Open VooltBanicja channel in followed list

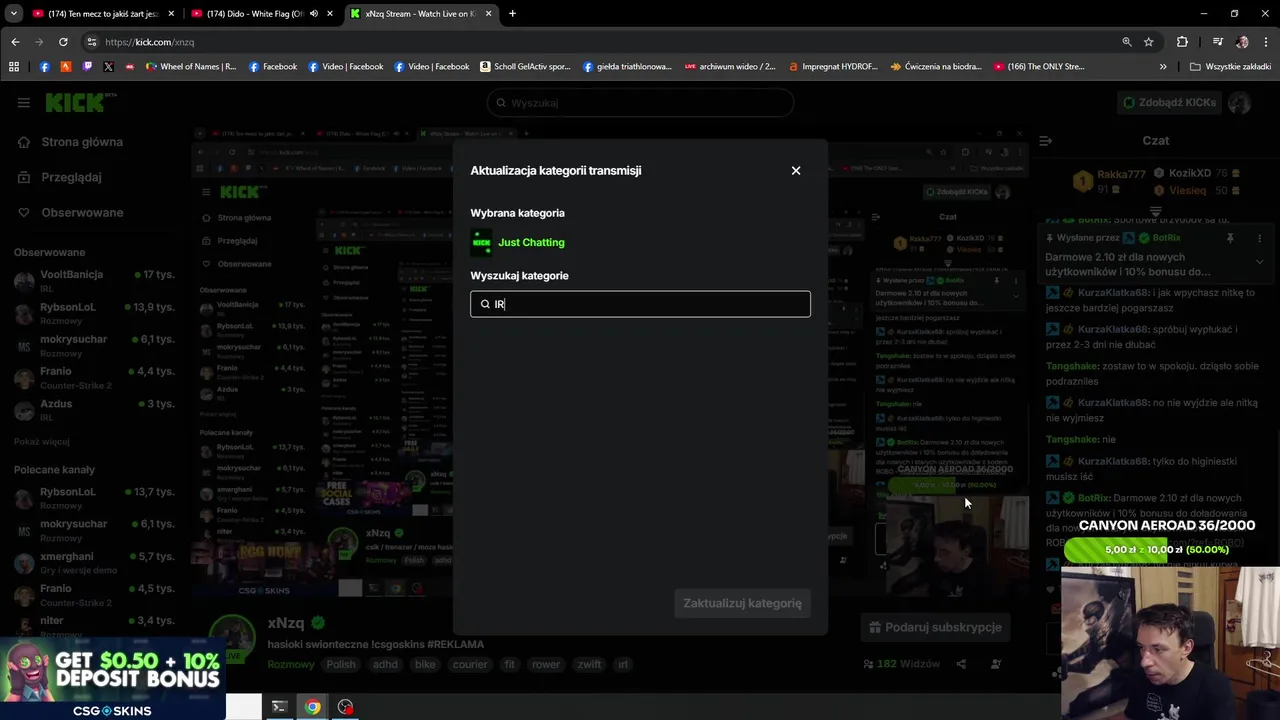click(95, 280)
